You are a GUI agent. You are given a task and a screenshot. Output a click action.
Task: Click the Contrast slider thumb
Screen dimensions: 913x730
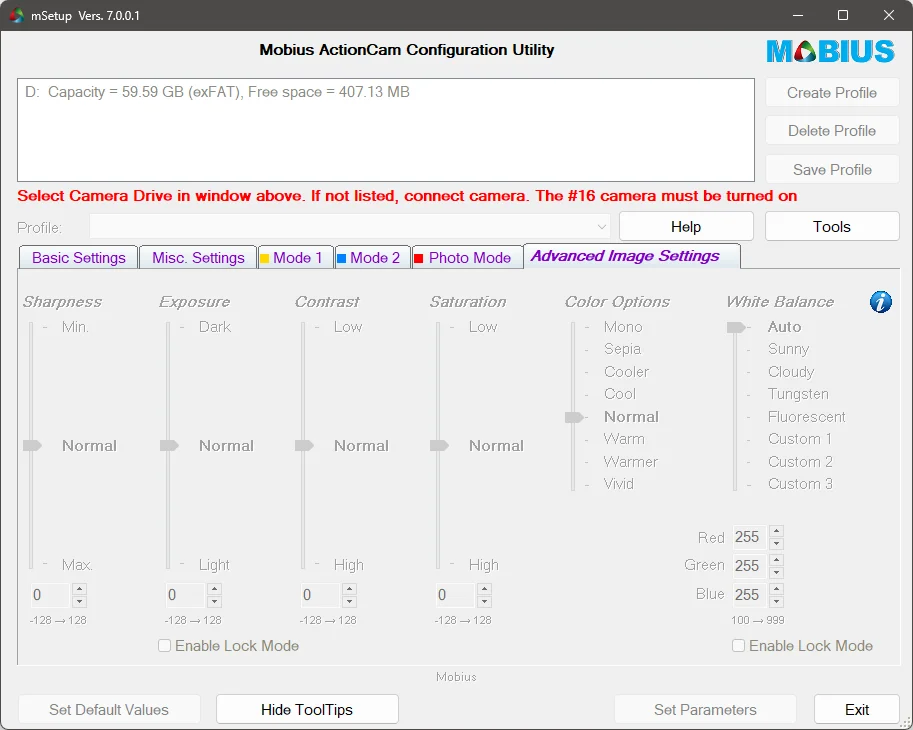(x=305, y=446)
